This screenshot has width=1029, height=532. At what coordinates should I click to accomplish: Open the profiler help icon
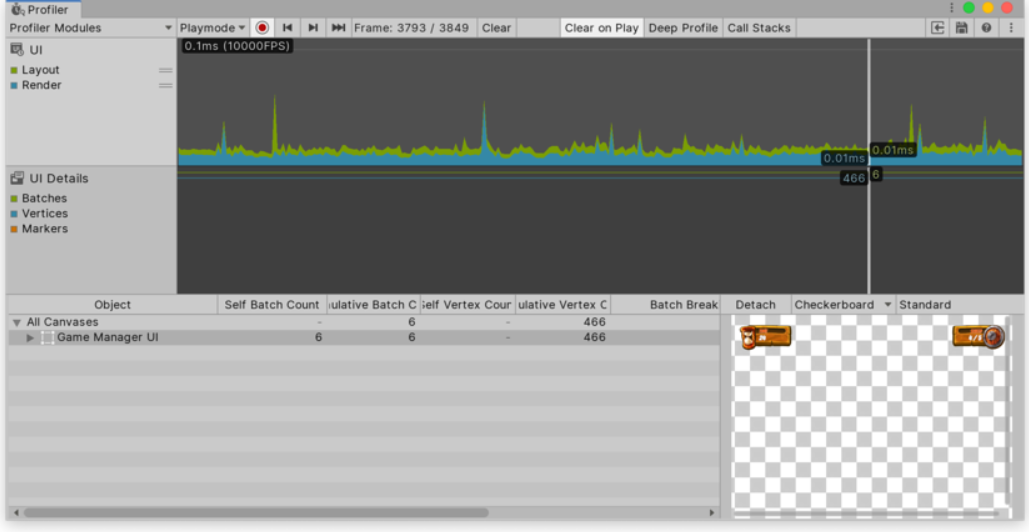(x=986, y=28)
